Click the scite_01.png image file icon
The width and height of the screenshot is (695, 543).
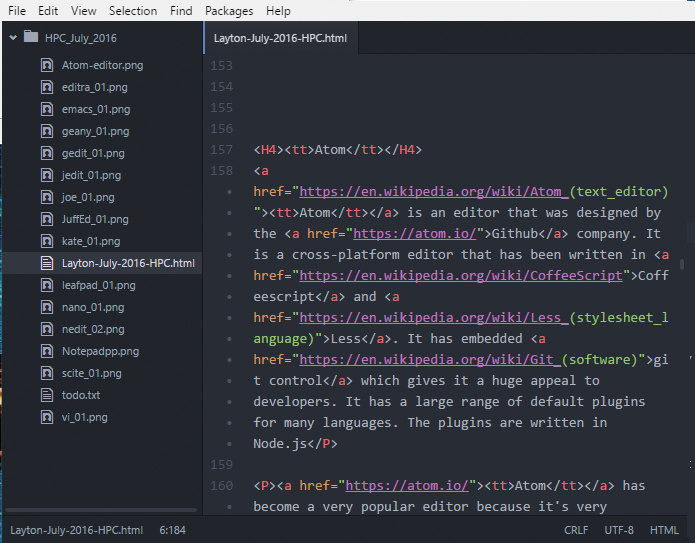[47, 373]
